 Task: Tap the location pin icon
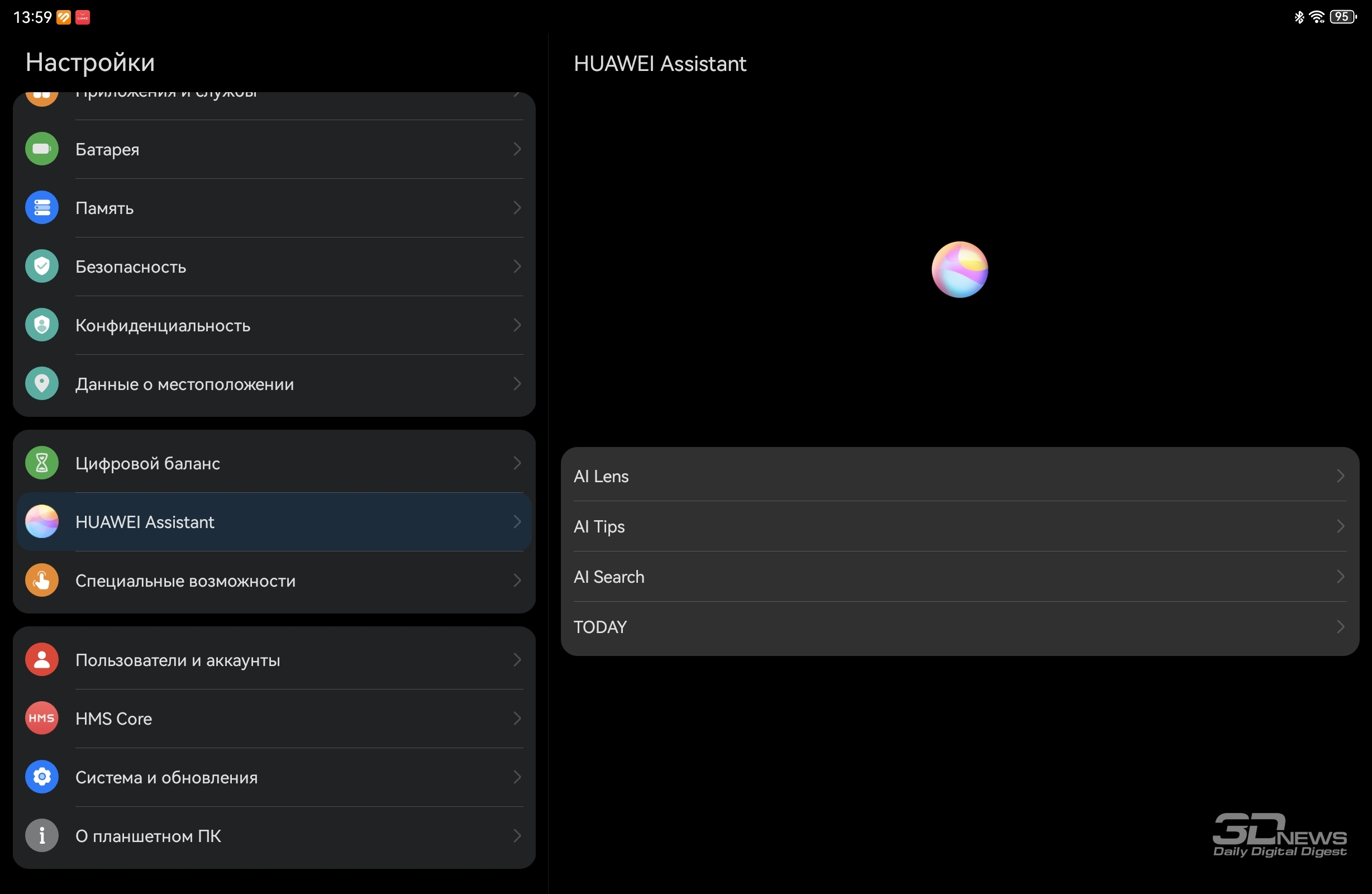pyautogui.click(x=41, y=383)
